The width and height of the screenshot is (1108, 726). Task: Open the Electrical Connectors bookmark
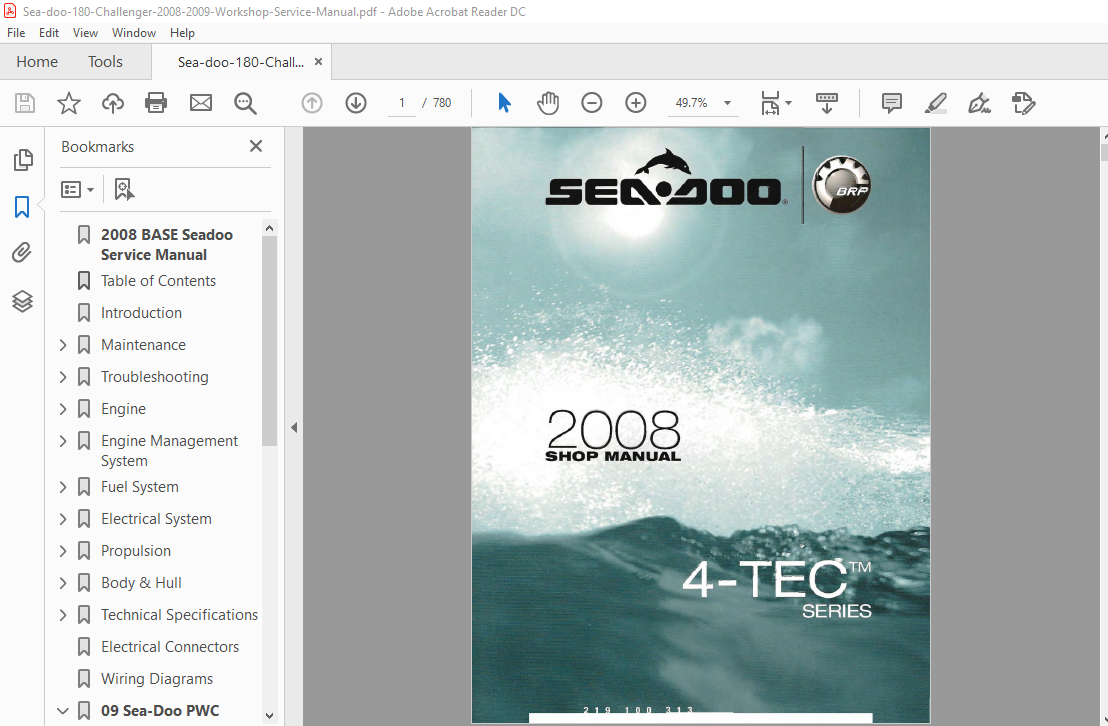coord(170,647)
